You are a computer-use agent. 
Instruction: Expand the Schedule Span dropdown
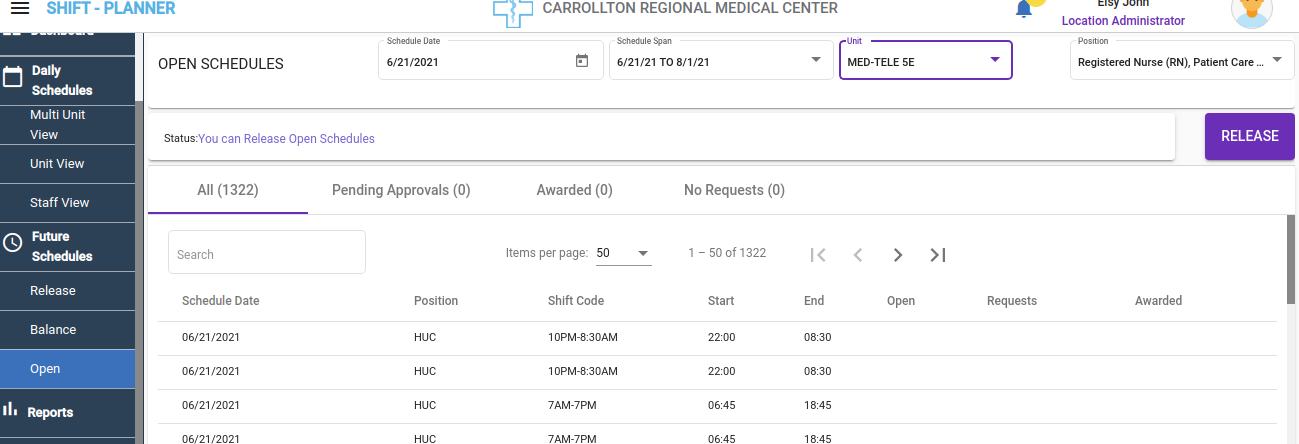(815, 60)
